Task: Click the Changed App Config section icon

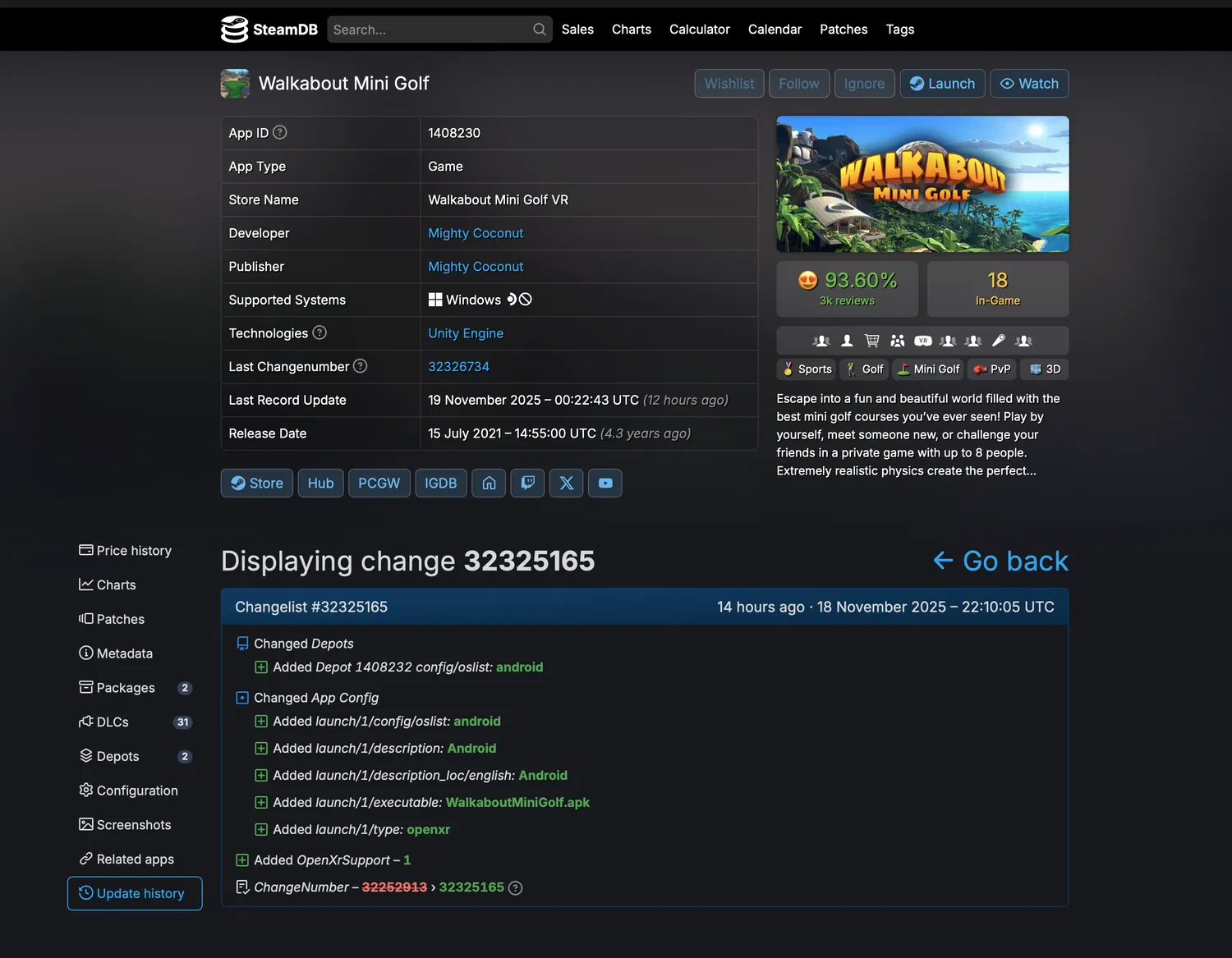Action: pyautogui.click(x=242, y=698)
